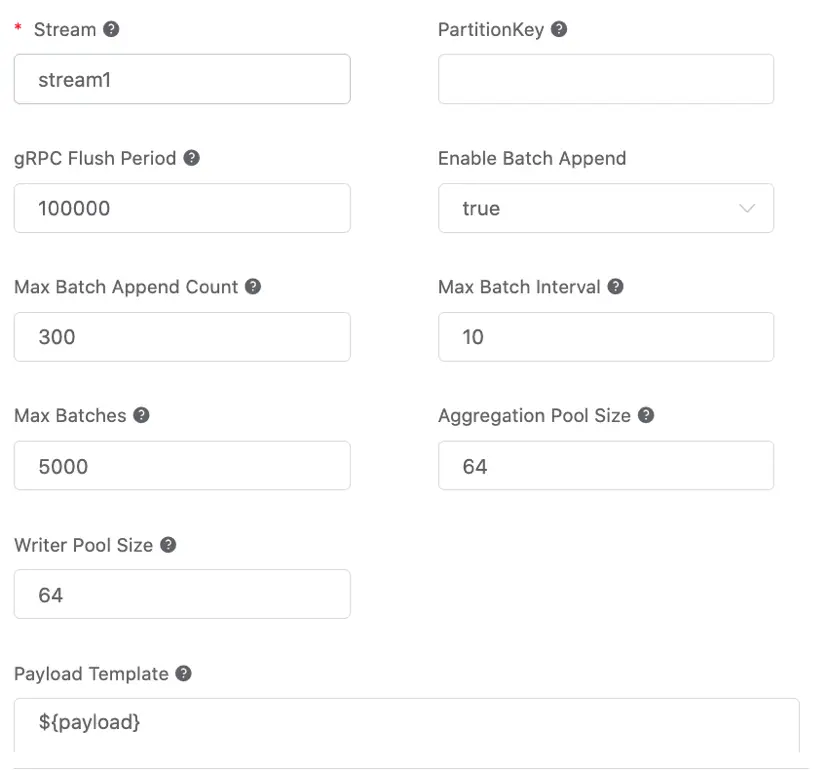
Task: Click the Payload Template text area
Action: tap(406, 723)
